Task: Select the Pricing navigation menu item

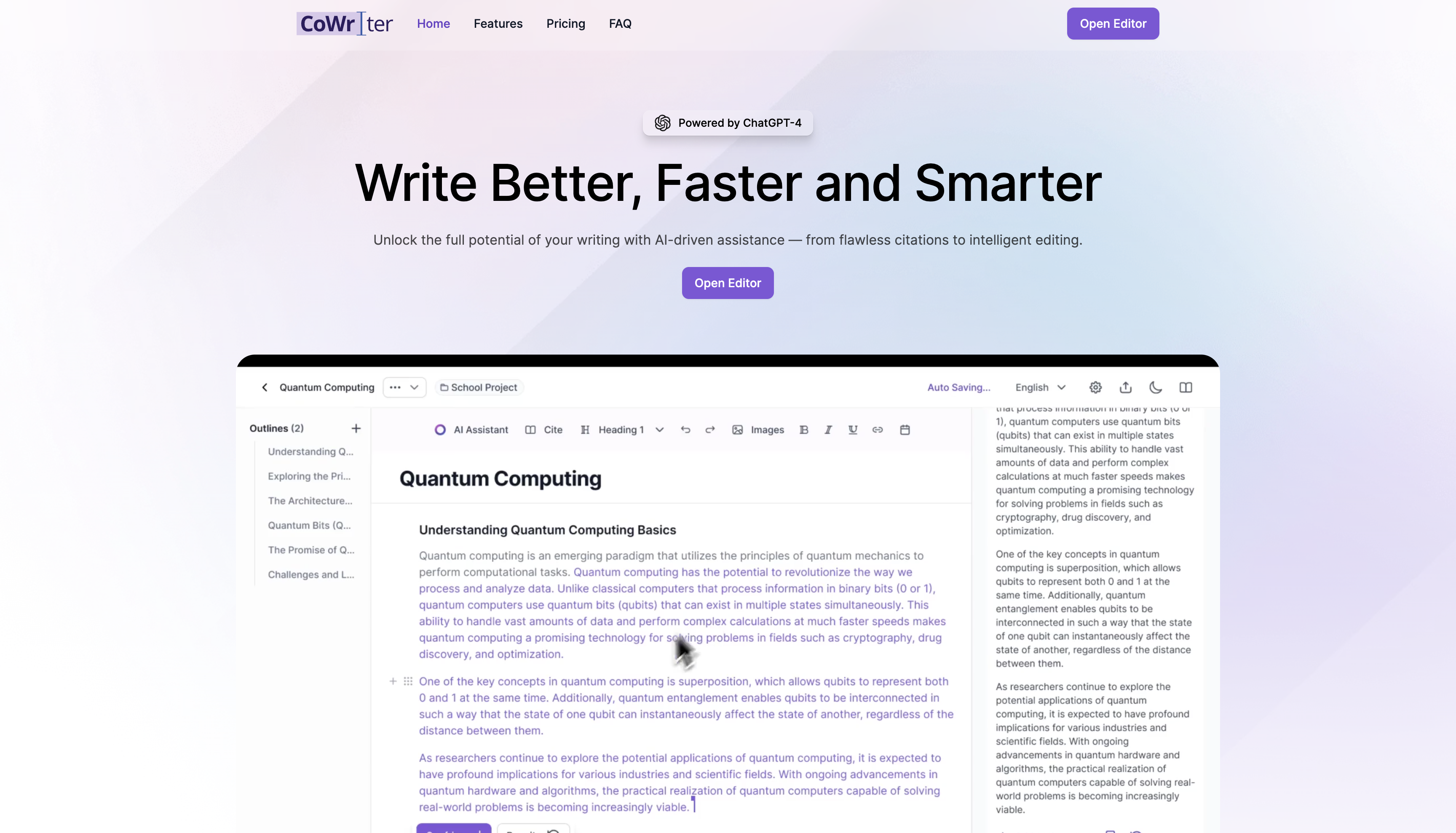Action: pos(565,23)
